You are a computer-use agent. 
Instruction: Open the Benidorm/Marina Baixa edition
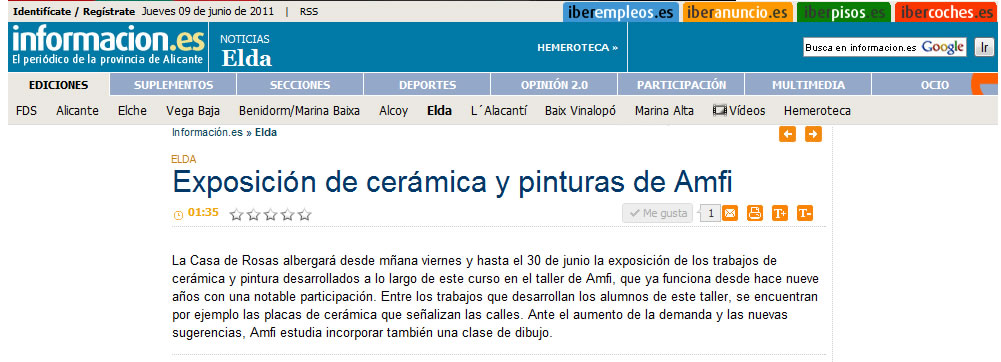[299, 111]
